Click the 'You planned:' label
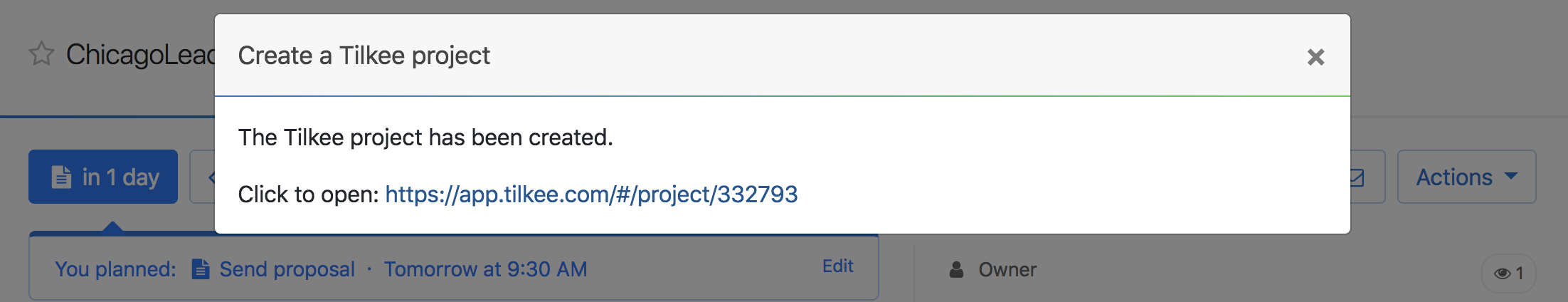 pos(115,269)
